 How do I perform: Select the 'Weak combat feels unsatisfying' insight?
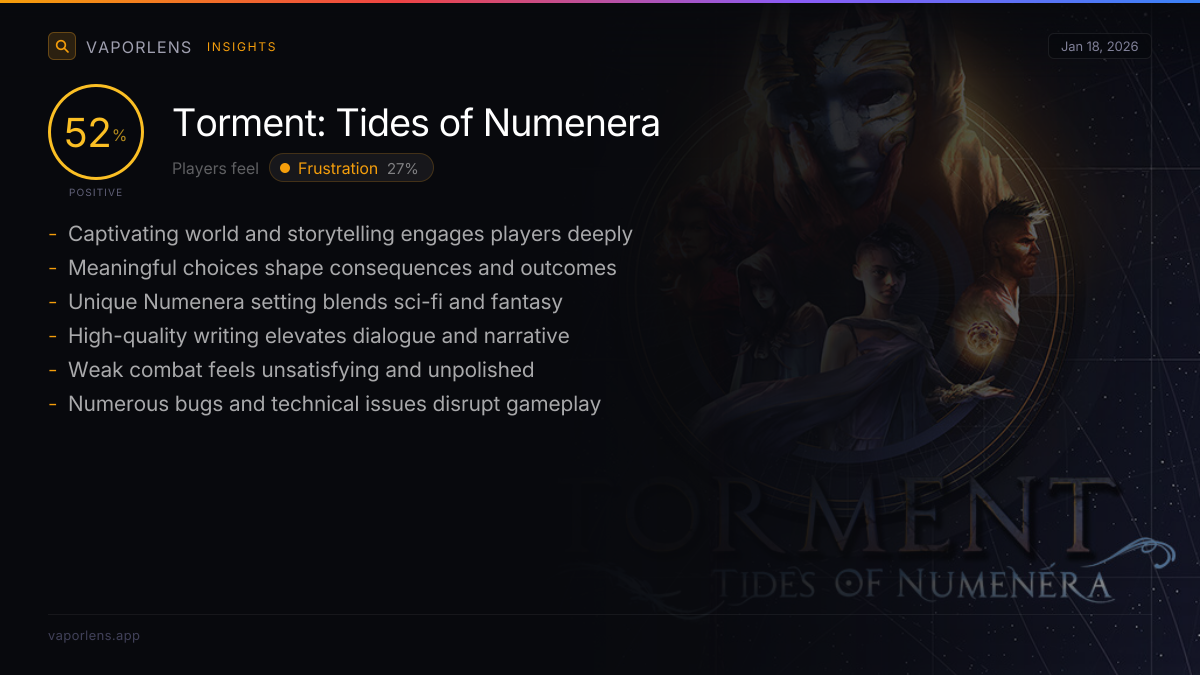tap(301, 370)
